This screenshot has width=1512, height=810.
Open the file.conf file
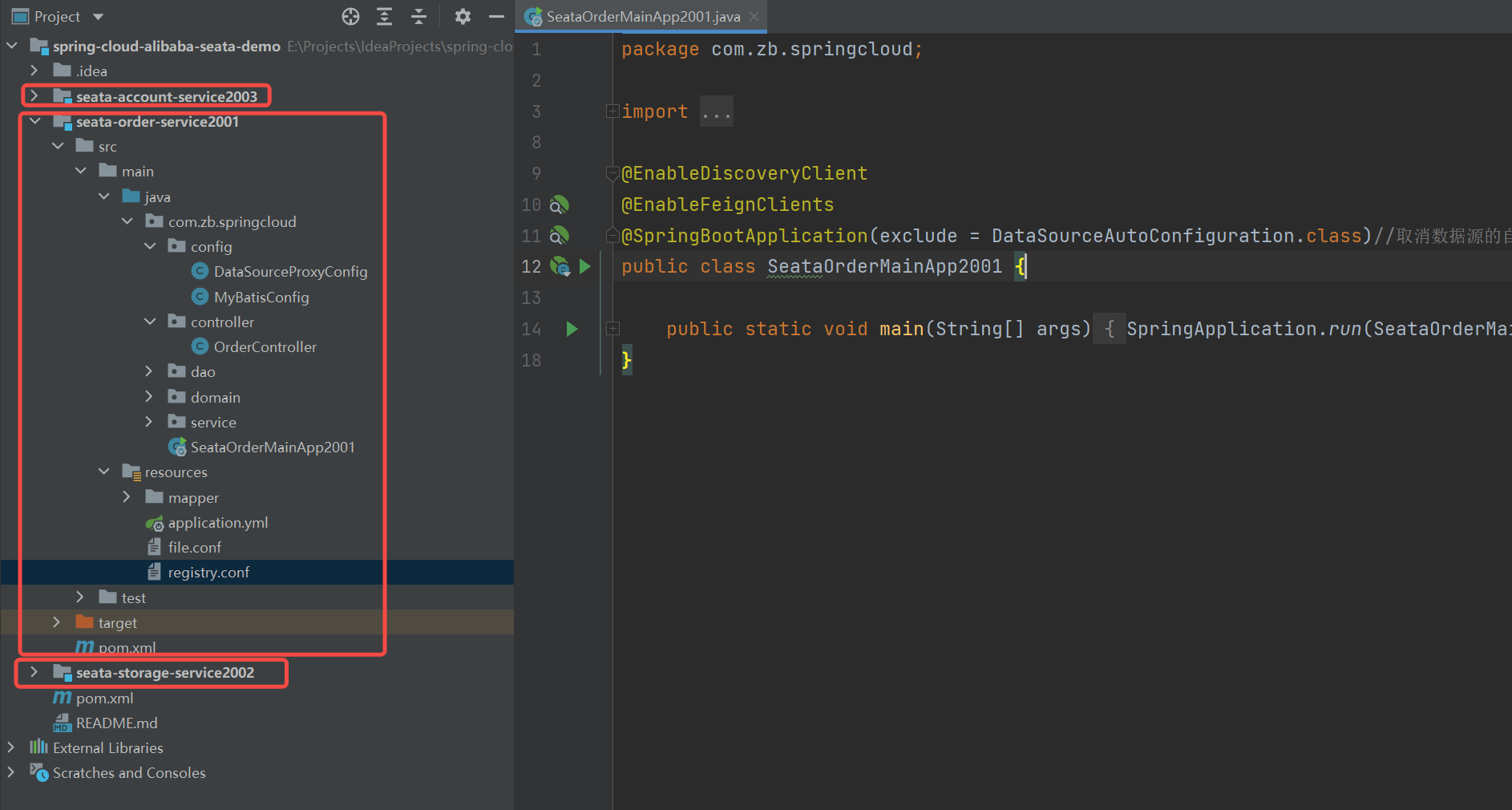195,547
